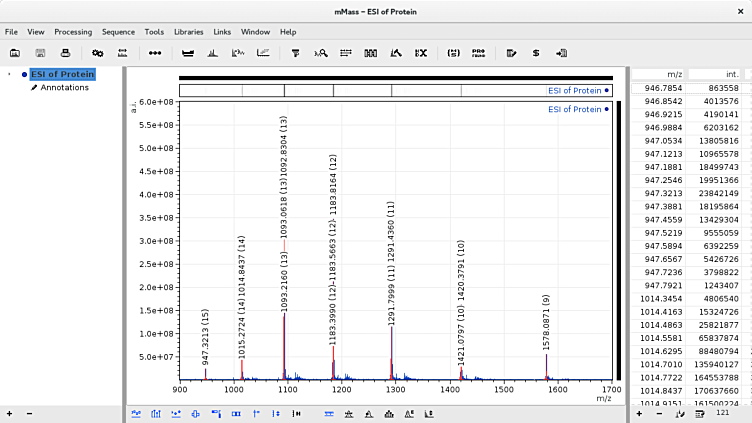
Task: Click the peak list vertical scrollbar
Action: tap(747, 240)
